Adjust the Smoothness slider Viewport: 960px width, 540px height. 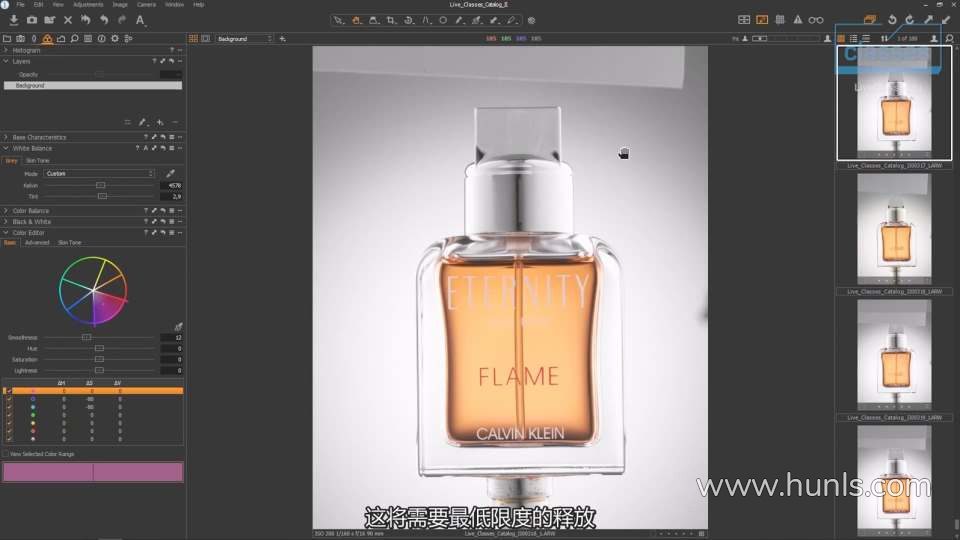[x=86, y=337]
